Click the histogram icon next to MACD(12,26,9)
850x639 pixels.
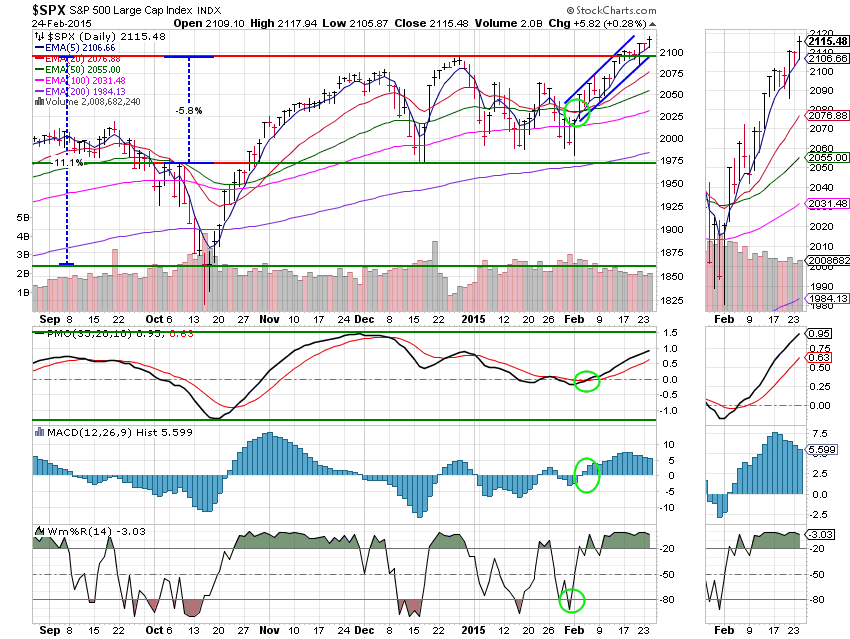[x=39, y=432]
